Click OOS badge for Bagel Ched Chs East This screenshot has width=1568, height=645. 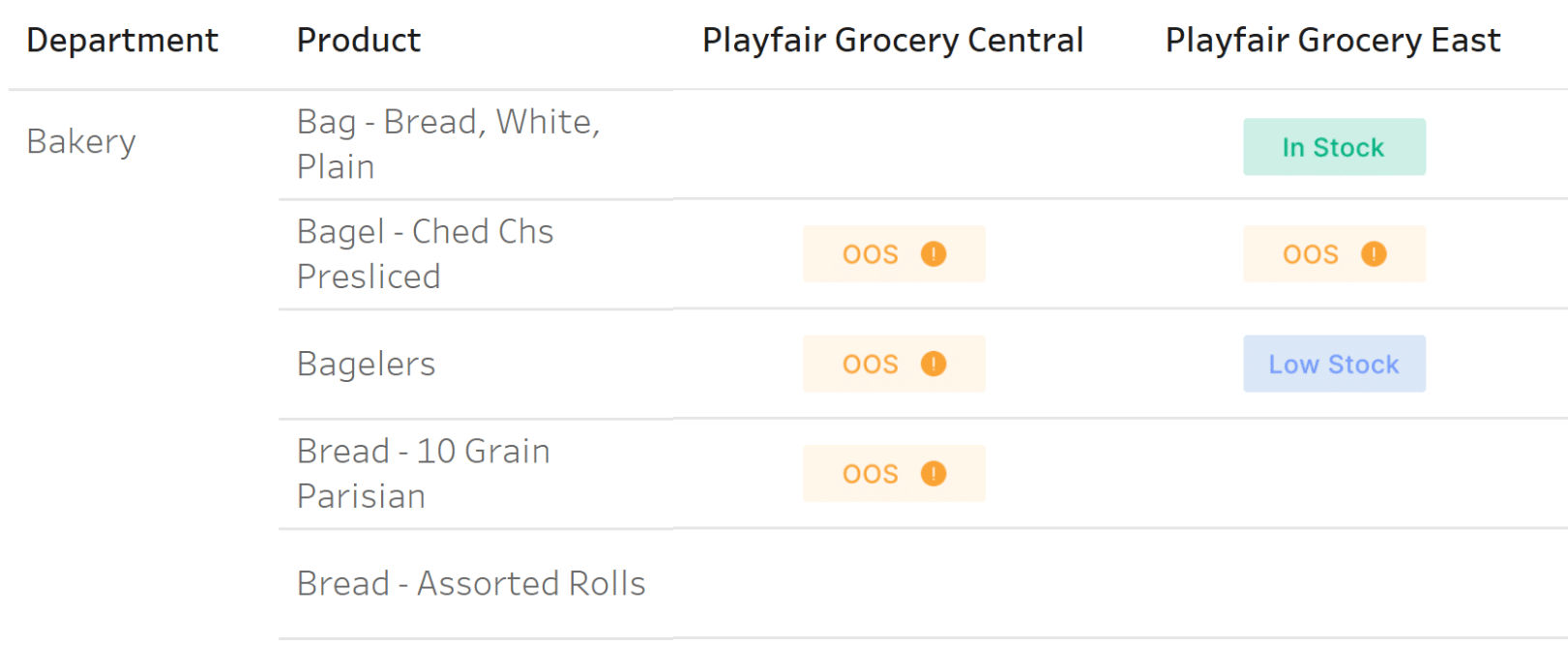[x=1334, y=254]
